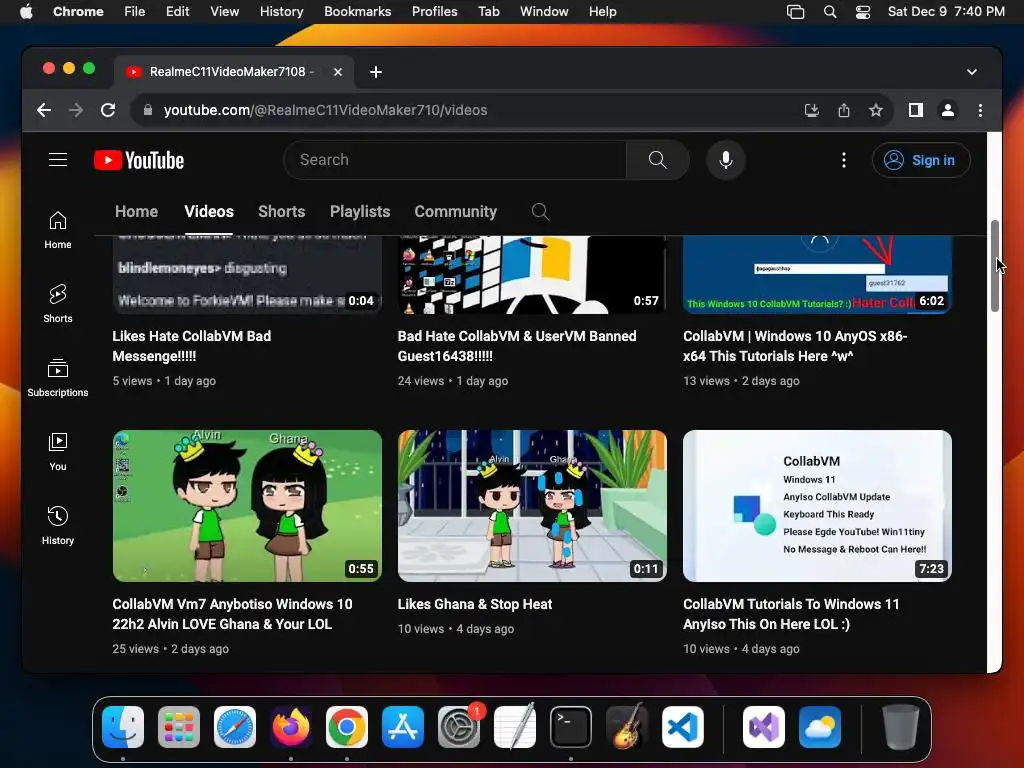Switch to channel Home tab

tap(136, 212)
